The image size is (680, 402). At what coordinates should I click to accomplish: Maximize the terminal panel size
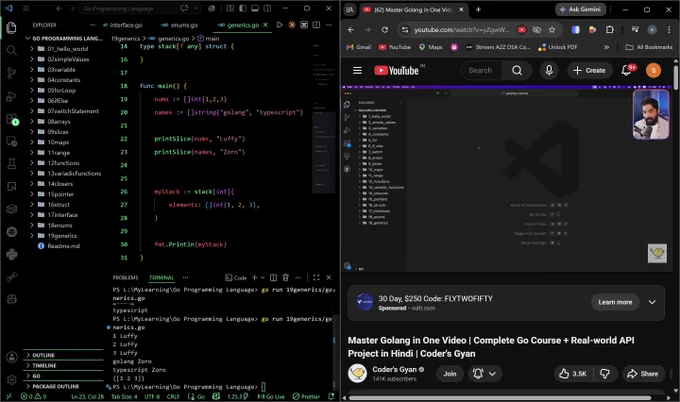316,278
